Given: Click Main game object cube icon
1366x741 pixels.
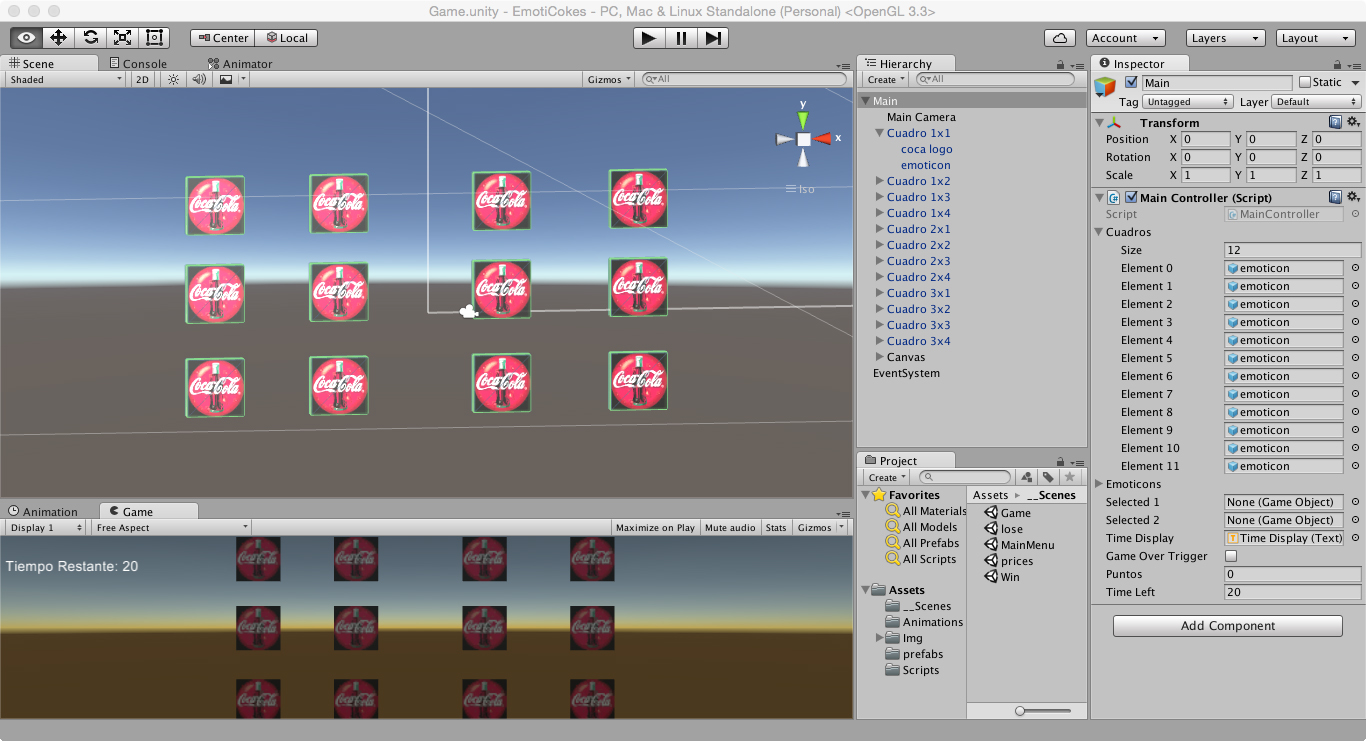Looking at the screenshot, I should 1105,87.
